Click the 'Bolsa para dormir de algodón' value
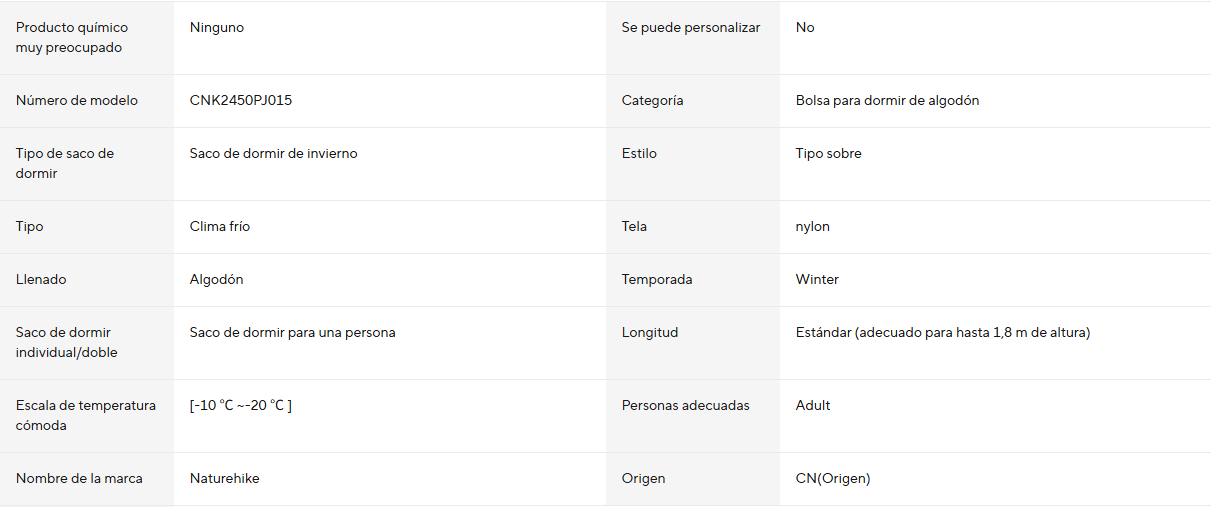 [x=887, y=100]
